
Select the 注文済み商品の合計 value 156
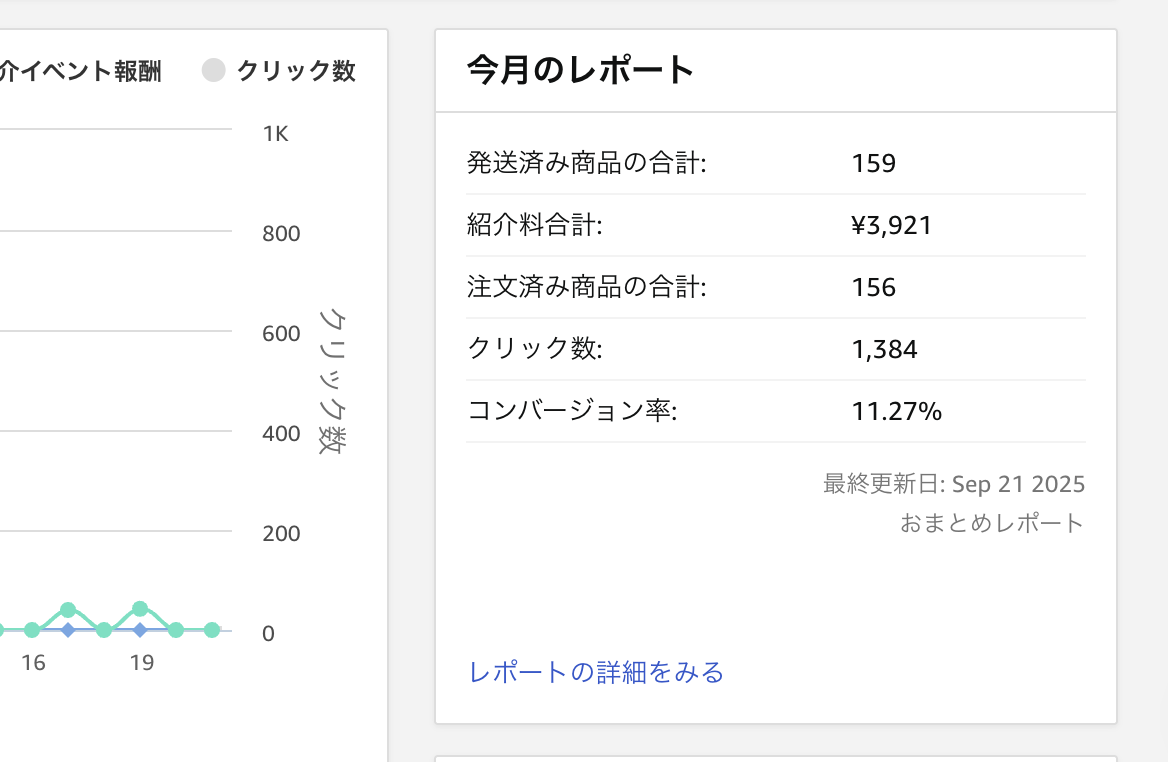874,288
